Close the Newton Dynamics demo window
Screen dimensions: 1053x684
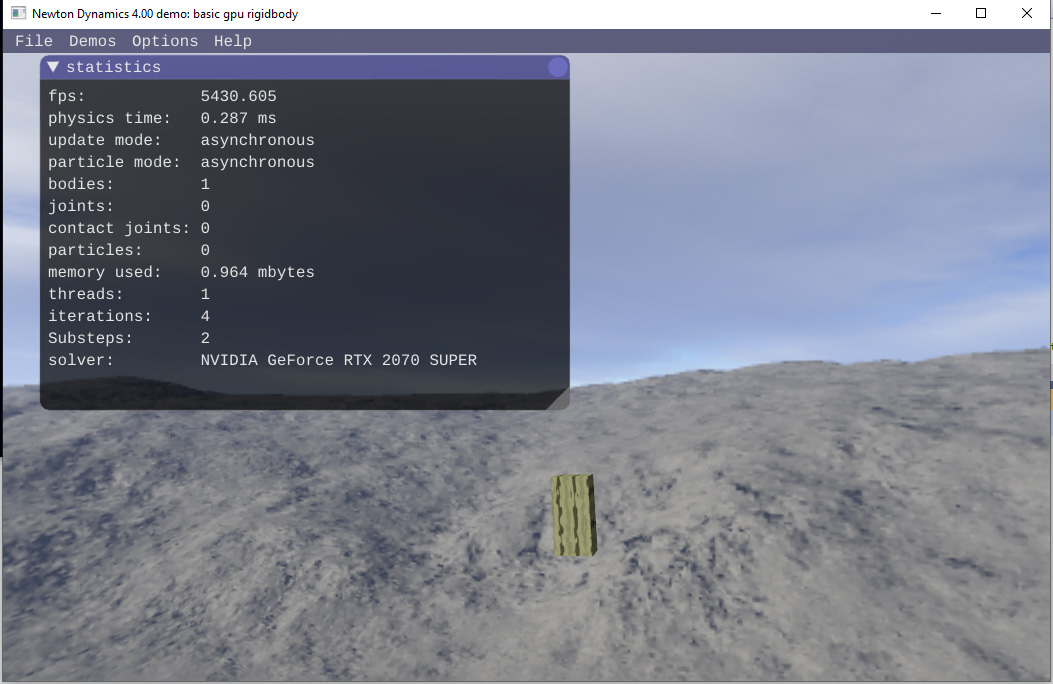(1027, 14)
